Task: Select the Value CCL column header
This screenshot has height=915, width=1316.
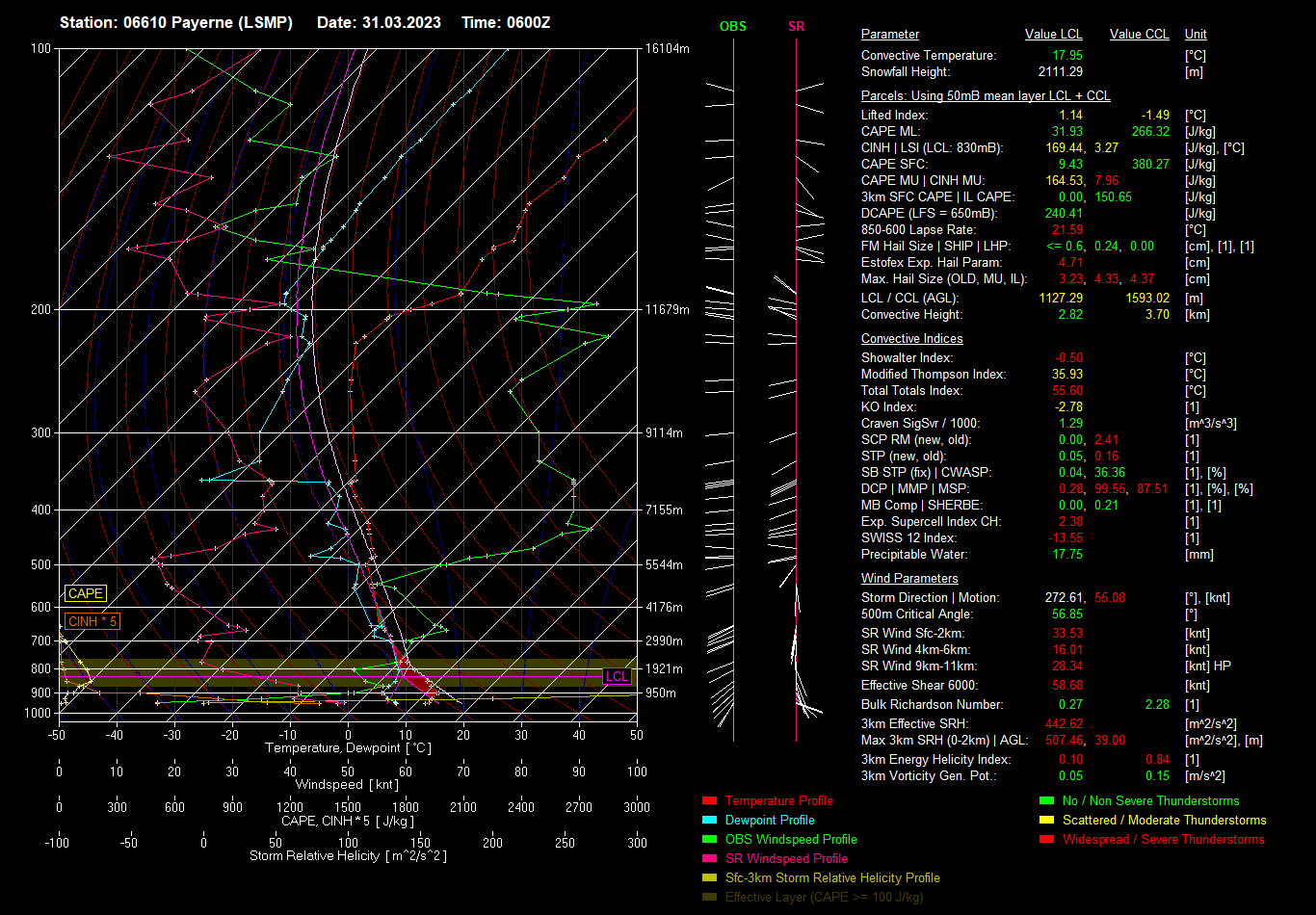Action: [x=1139, y=35]
